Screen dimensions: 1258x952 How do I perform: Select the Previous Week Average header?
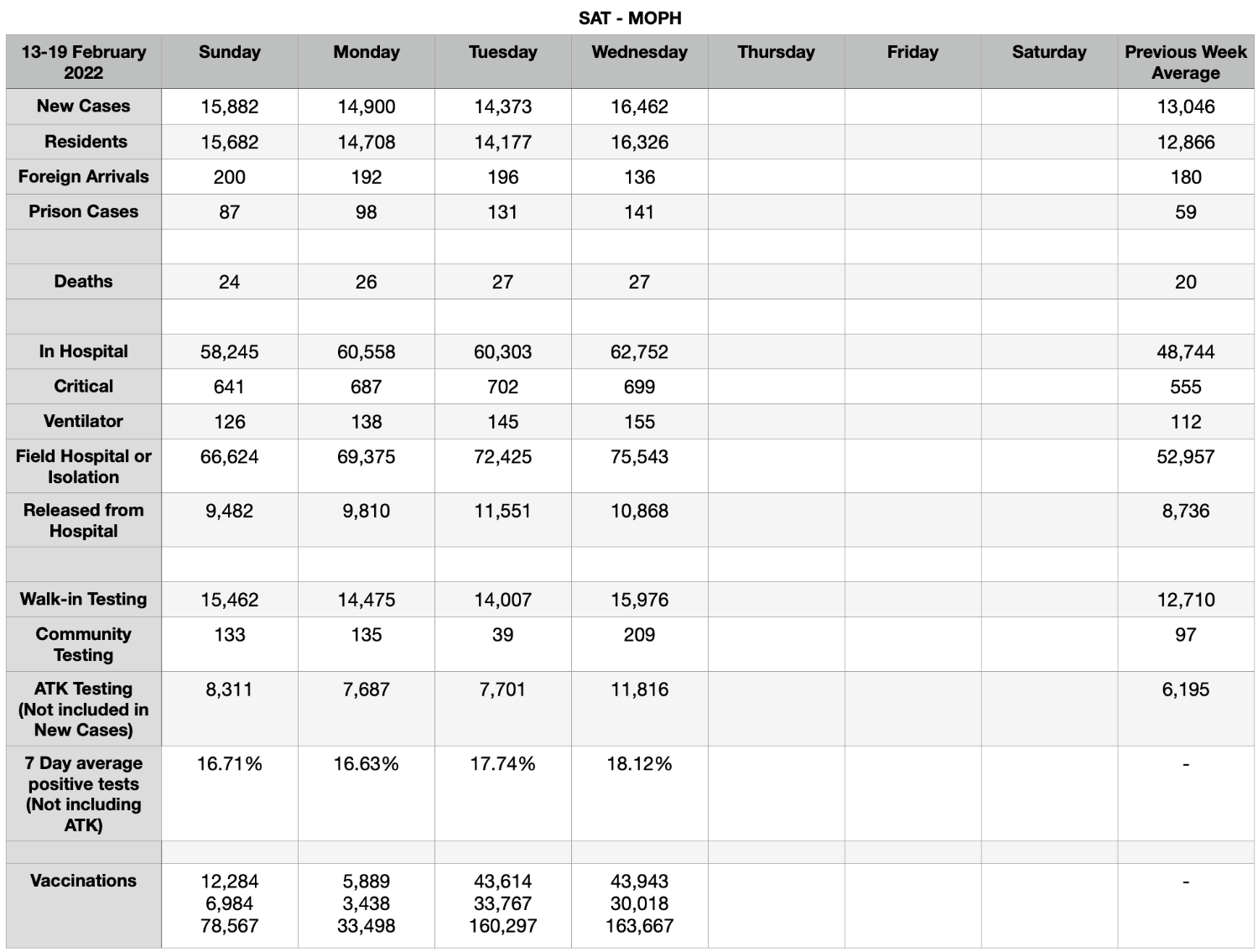pyautogui.click(x=1186, y=61)
